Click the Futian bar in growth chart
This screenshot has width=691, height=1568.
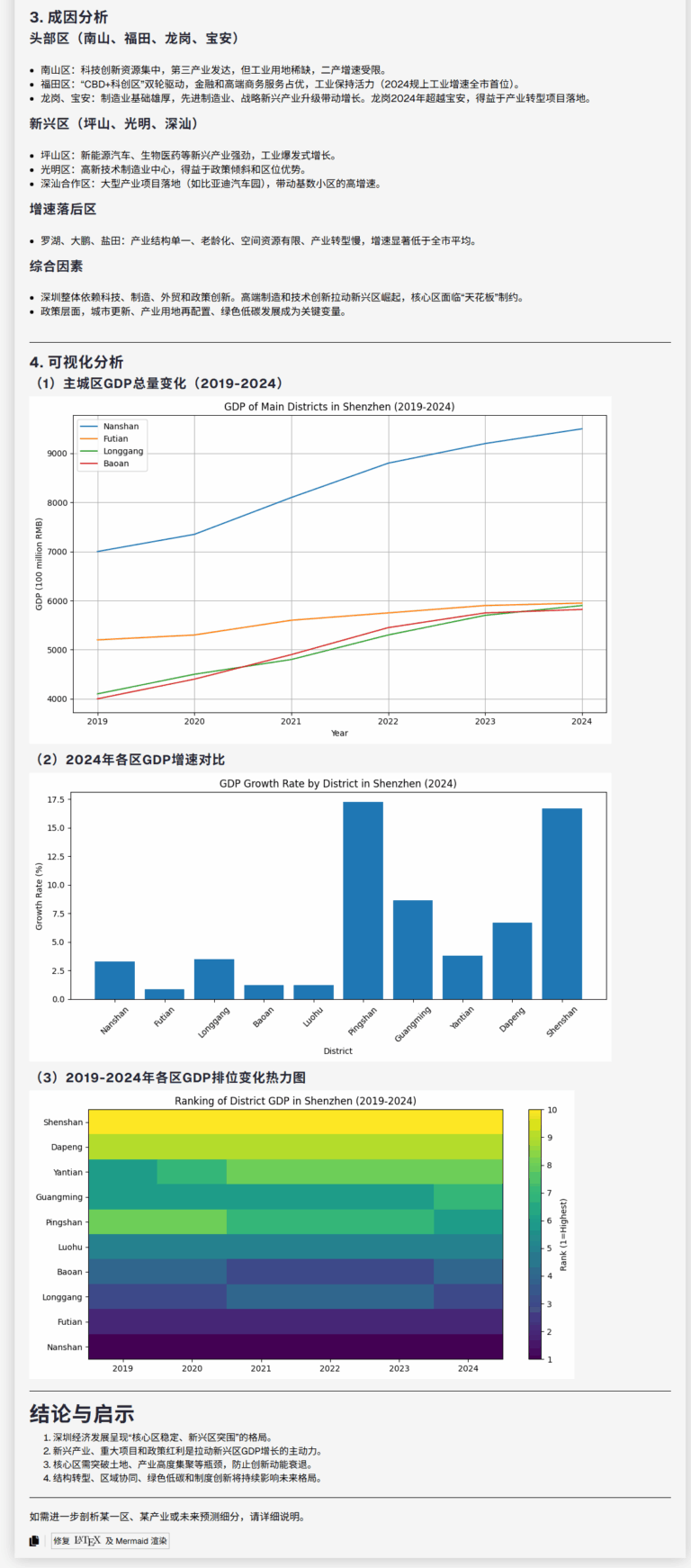(x=164, y=994)
